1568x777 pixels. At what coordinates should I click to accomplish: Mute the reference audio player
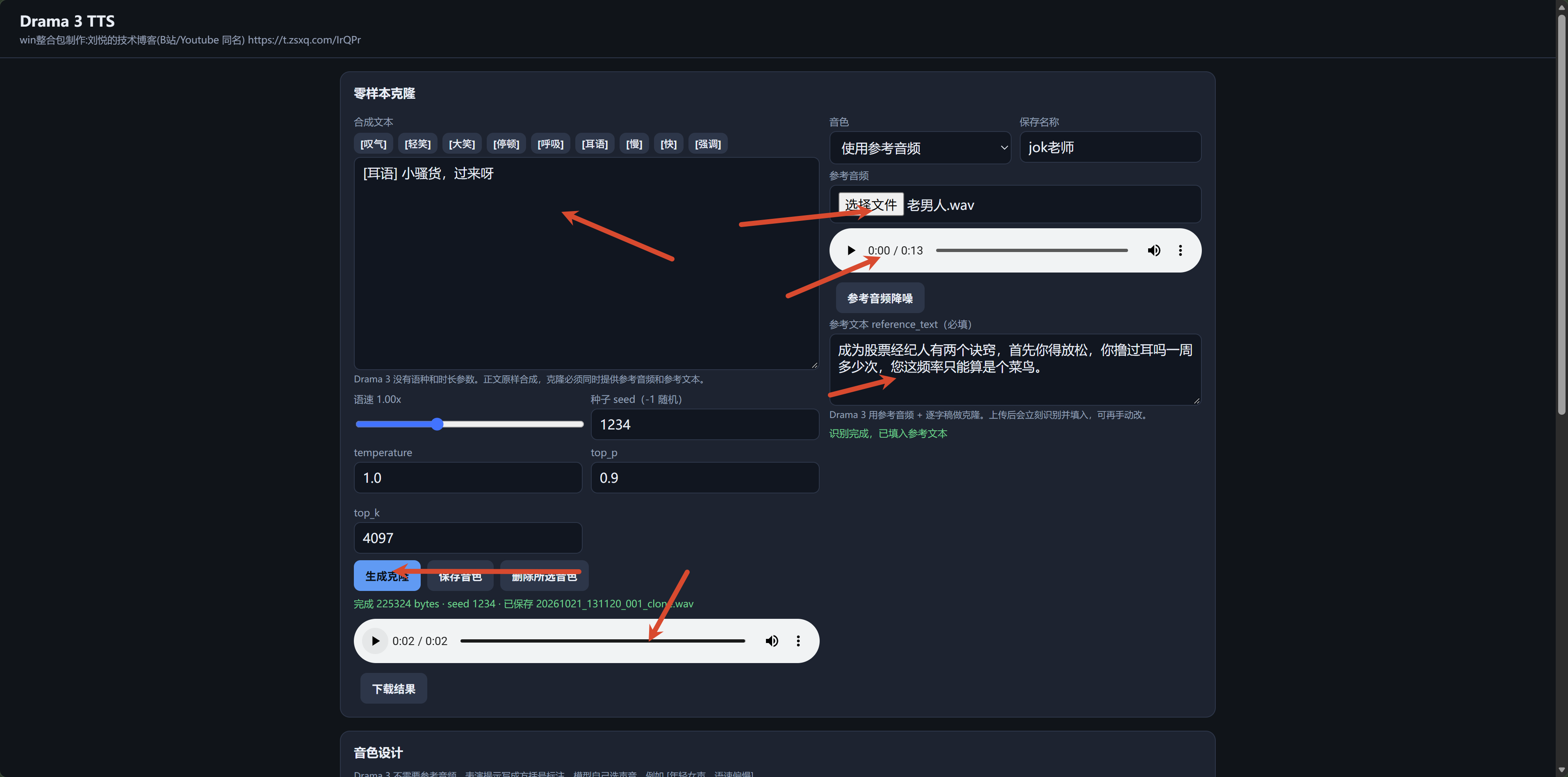pyautogui.click(x=1153, y=250)
